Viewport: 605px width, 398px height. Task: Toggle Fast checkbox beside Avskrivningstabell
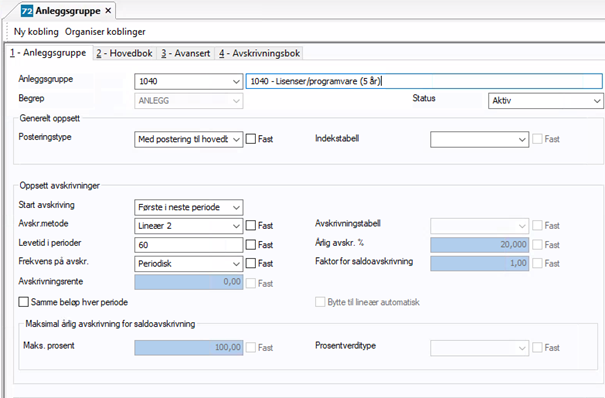click(537, 225)
